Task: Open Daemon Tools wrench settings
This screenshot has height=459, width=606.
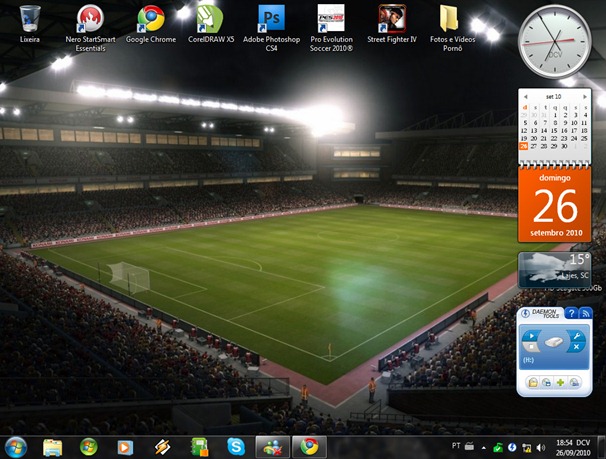Action: tap(577, 335)
